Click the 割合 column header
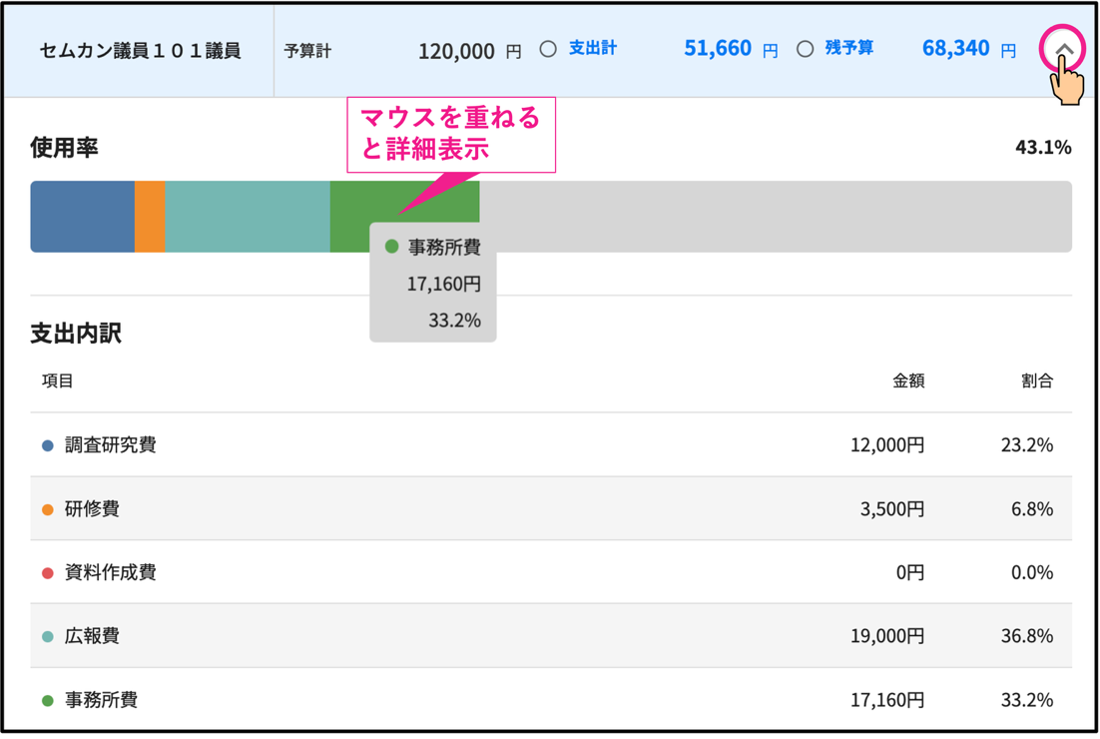The image size is (1100, 739). click(x=1037, y=381)
